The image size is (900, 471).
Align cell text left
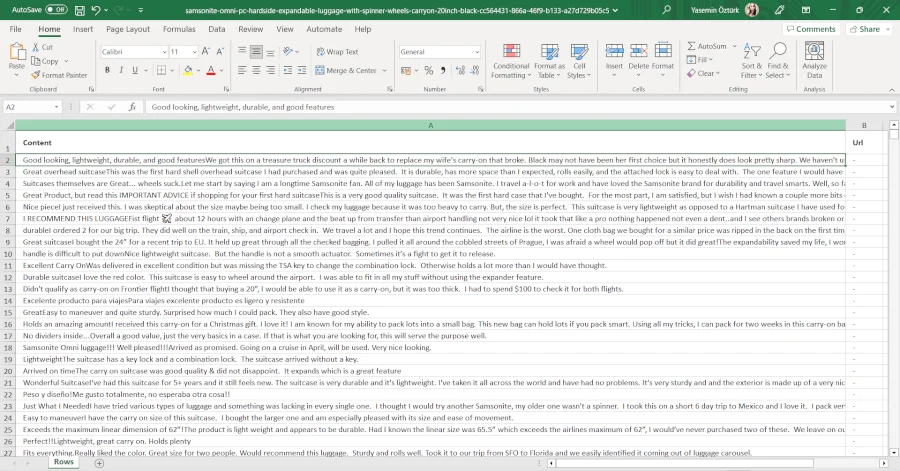tap(242, 70)
